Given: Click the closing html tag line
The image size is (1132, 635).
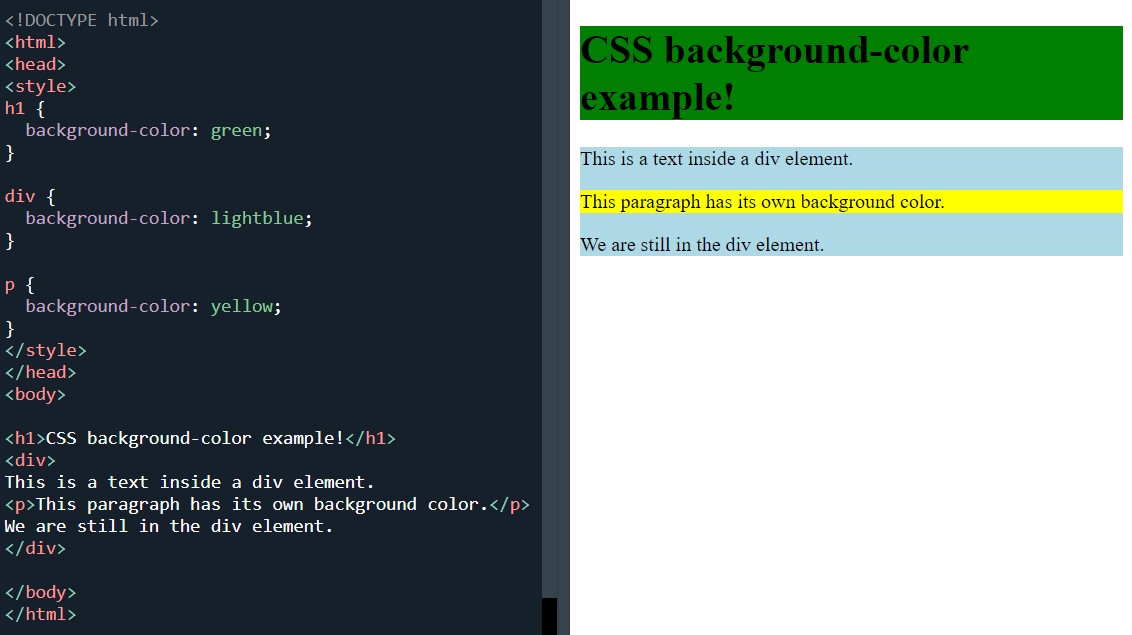Looking at the screenshot, I should point(40,614).
